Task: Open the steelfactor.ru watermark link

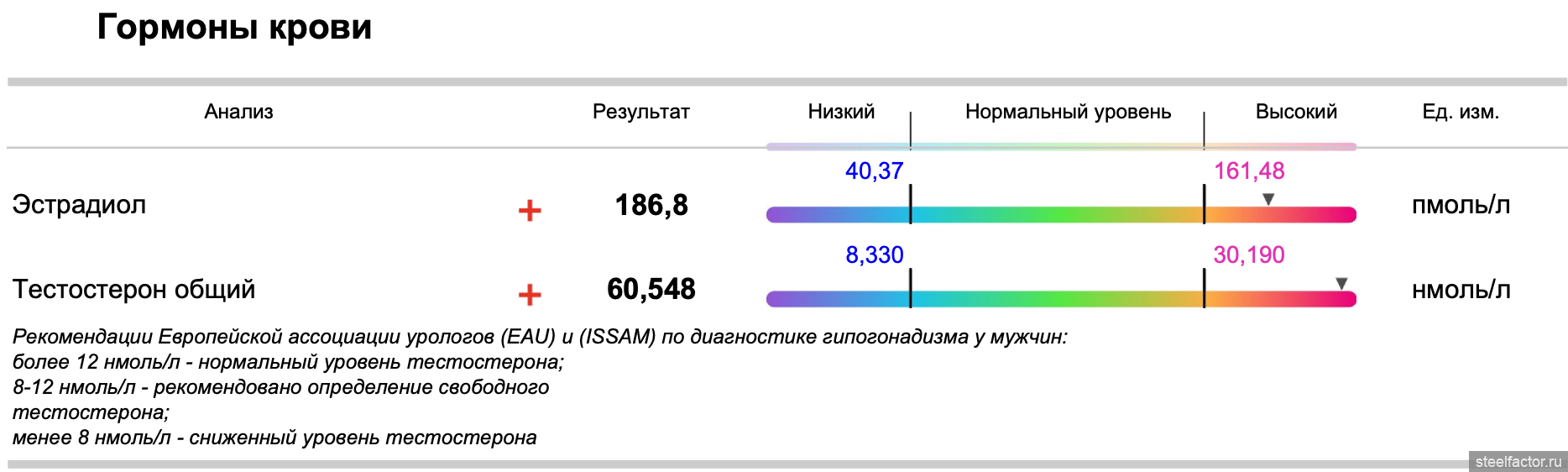Action: tap(1518, 462)
